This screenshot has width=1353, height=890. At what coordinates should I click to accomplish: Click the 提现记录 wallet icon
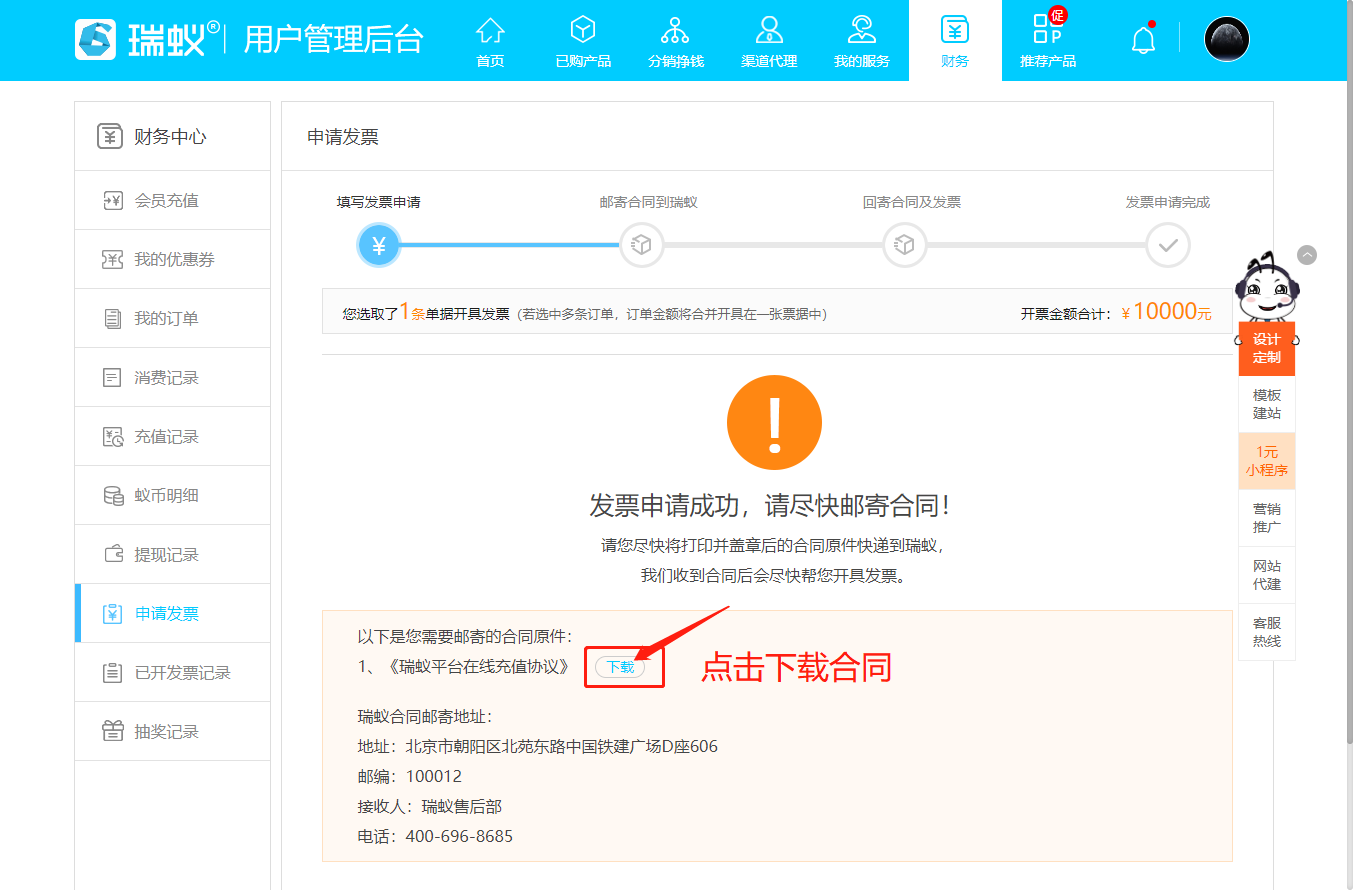(113, 554)
